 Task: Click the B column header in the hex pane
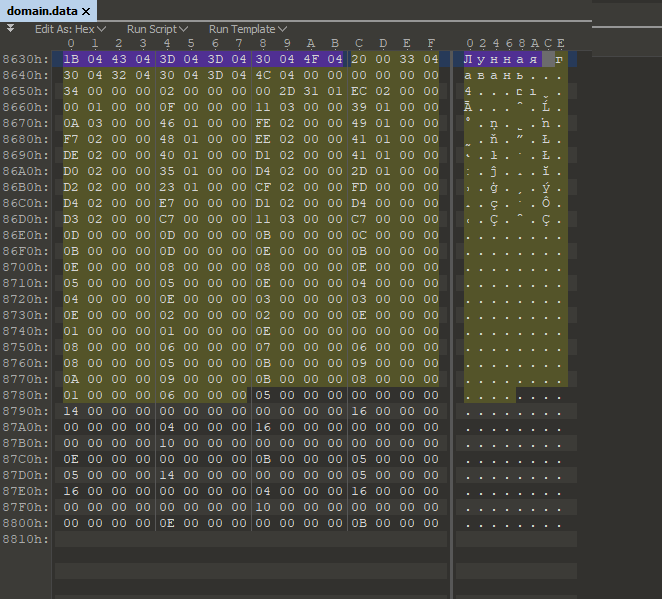tap(335, 43)
